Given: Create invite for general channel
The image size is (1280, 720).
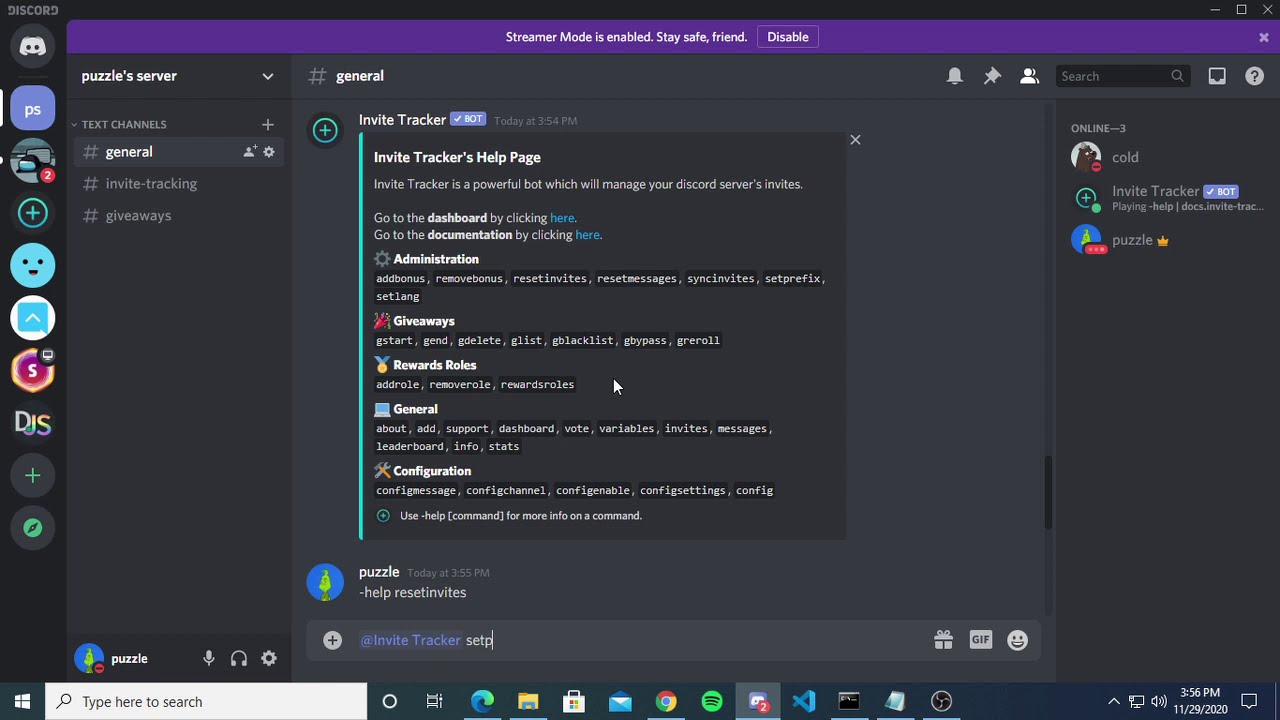Looking at the screenshot, I should (x=249, y=152).
